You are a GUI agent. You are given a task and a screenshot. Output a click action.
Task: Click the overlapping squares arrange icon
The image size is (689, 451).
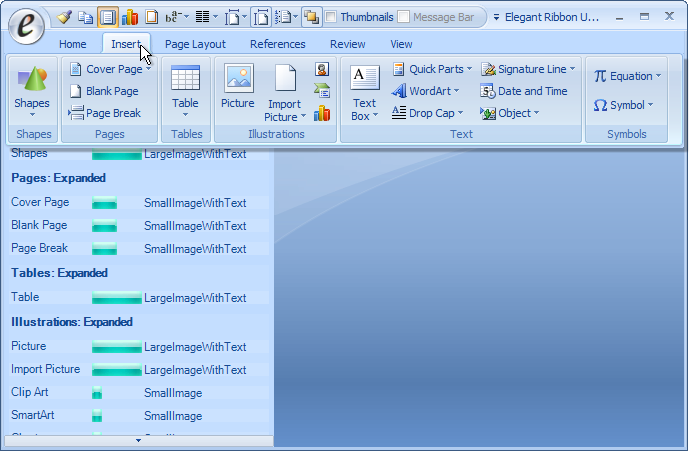(x=312, y=17)
